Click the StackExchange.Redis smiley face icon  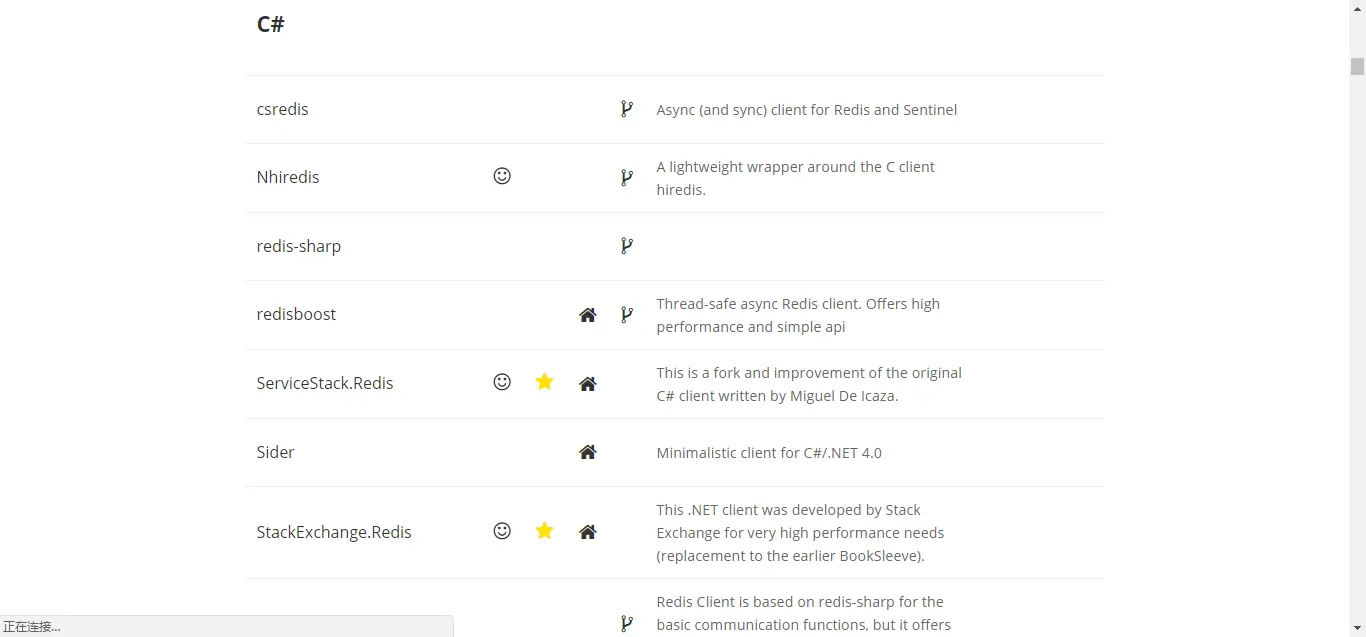pos(502,531)
